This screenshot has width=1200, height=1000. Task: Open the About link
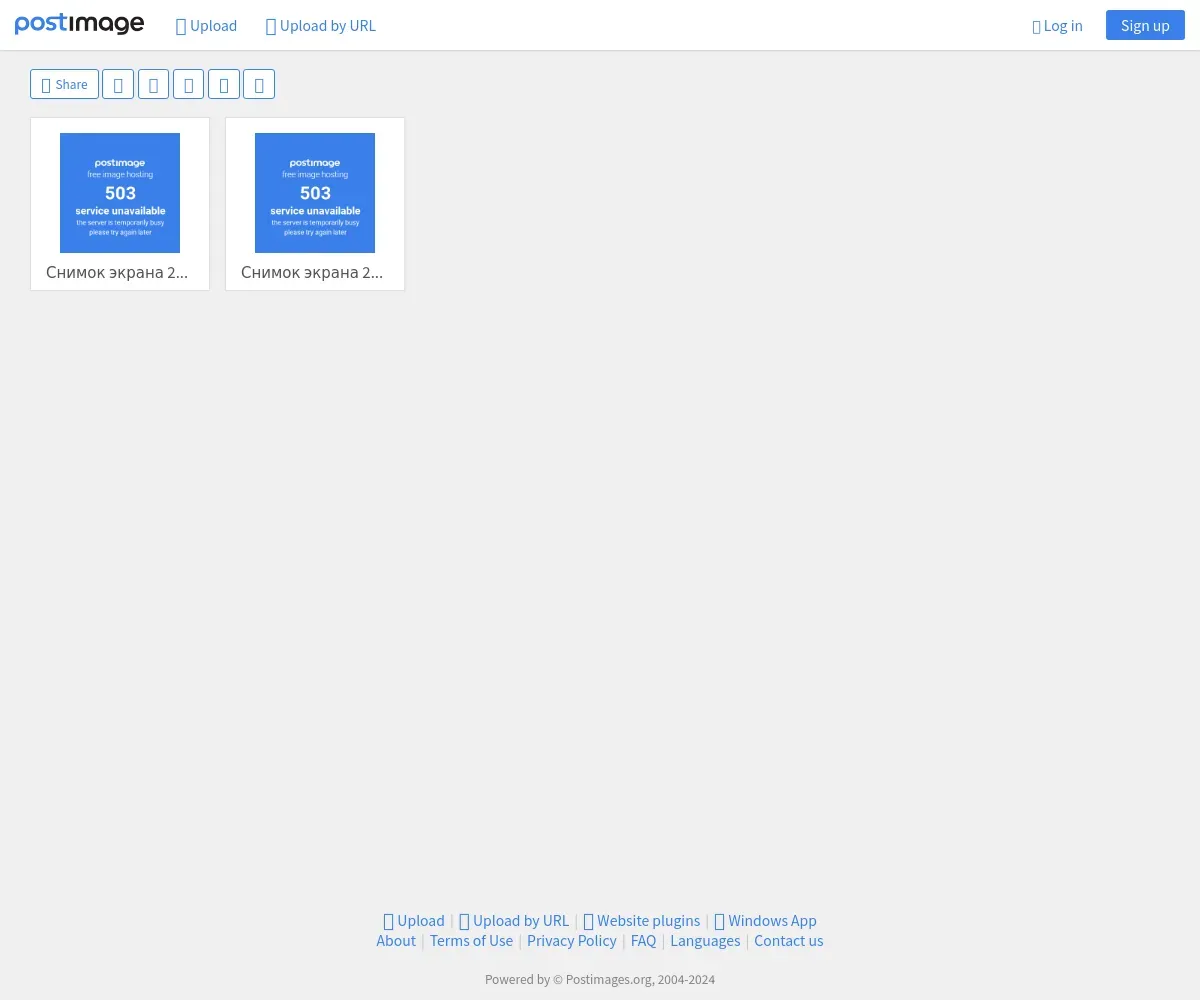[396, 941]
